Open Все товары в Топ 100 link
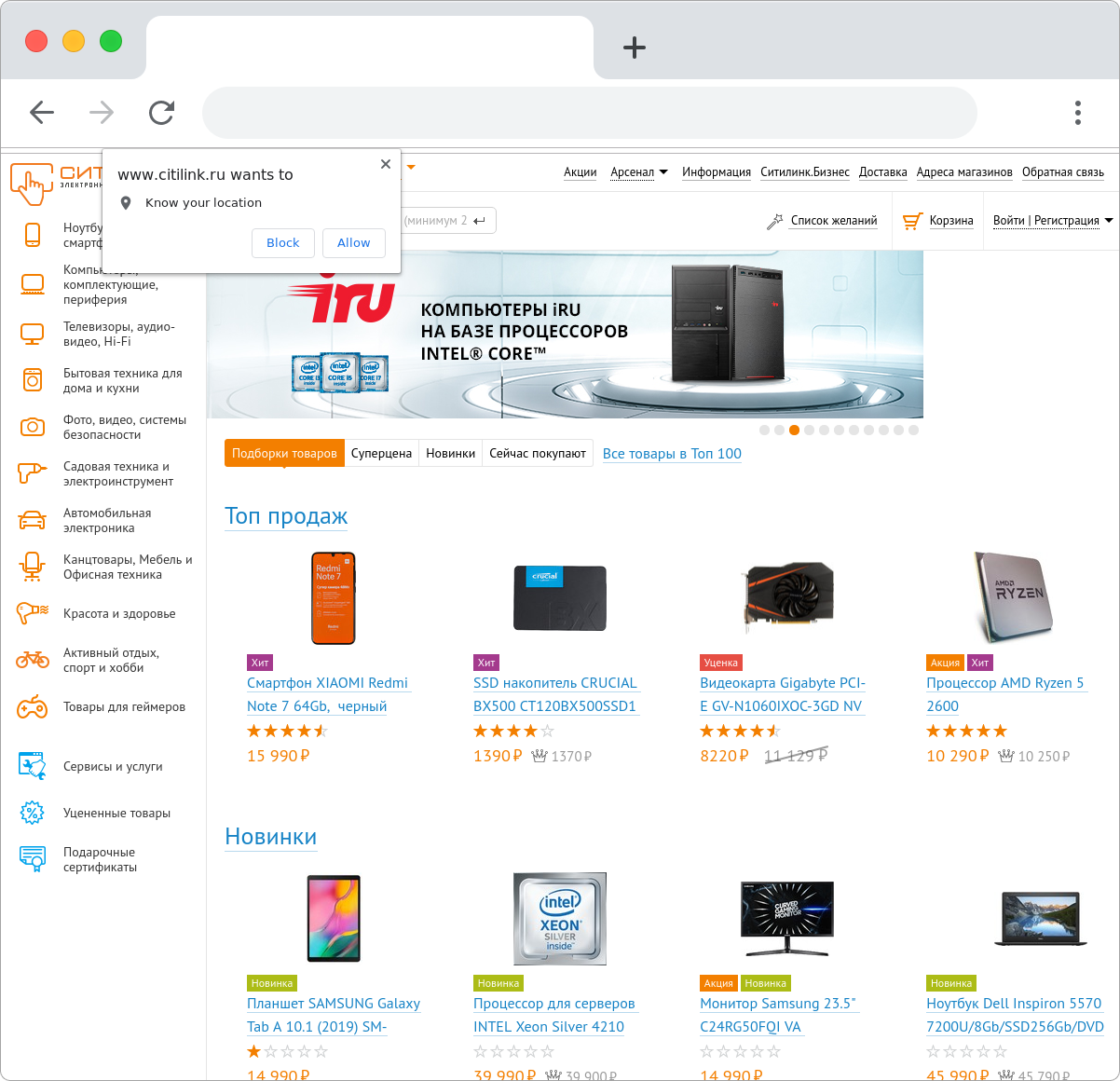Screen dimensions: 1120x1081 coord(672,454)
